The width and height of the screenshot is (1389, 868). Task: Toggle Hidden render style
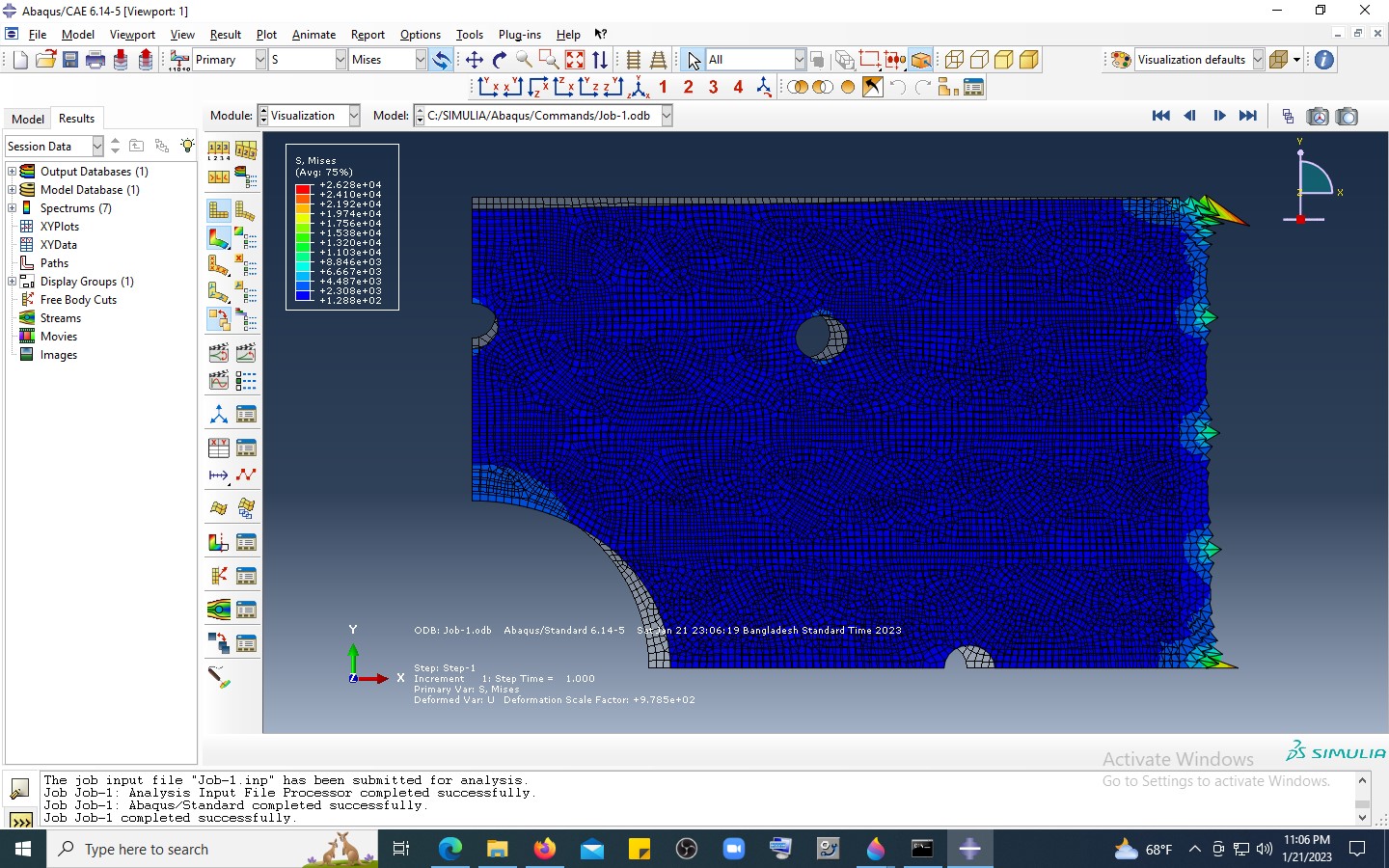click(979, 60)
